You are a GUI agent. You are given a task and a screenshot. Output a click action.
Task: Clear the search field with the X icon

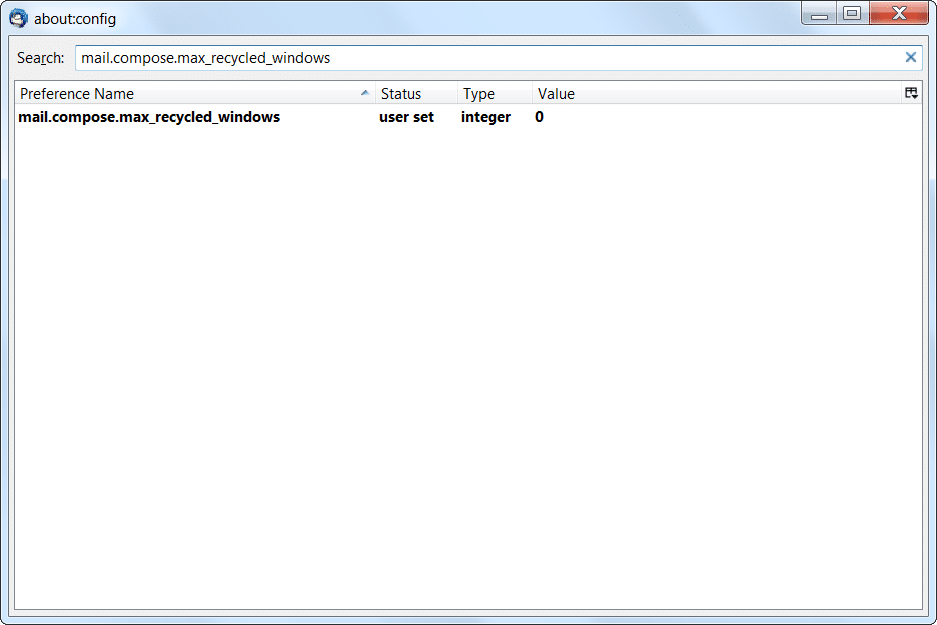[x=910, y=57]
